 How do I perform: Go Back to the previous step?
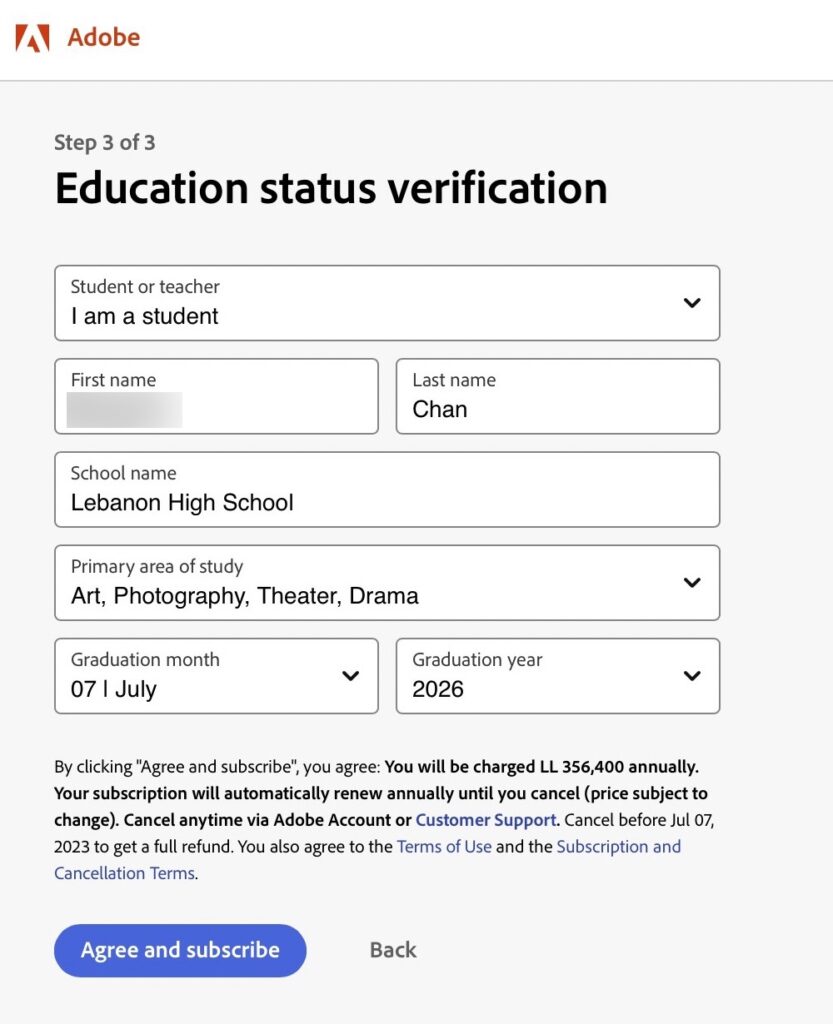[393, 950]
